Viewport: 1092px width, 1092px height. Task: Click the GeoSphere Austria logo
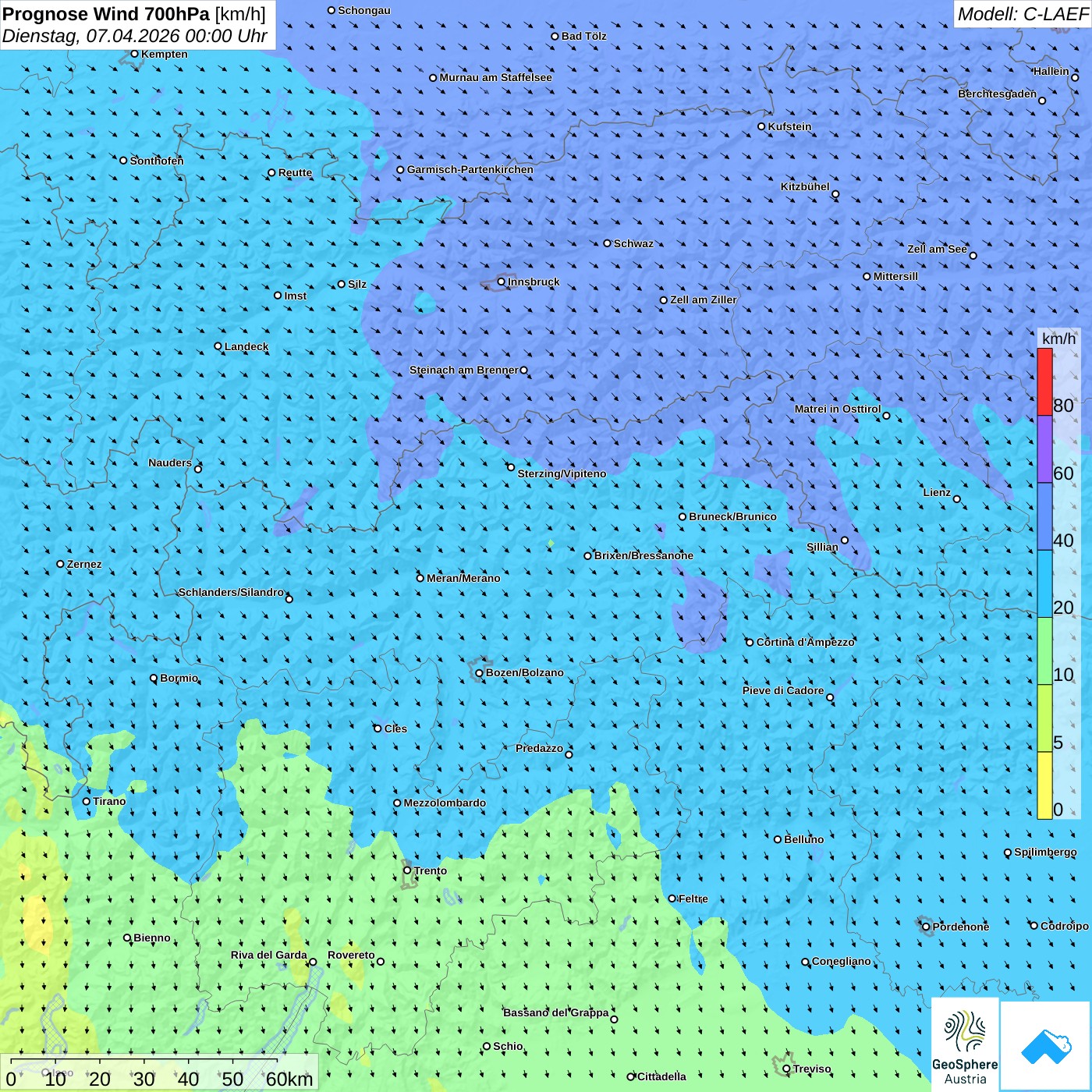[965, 1044]
